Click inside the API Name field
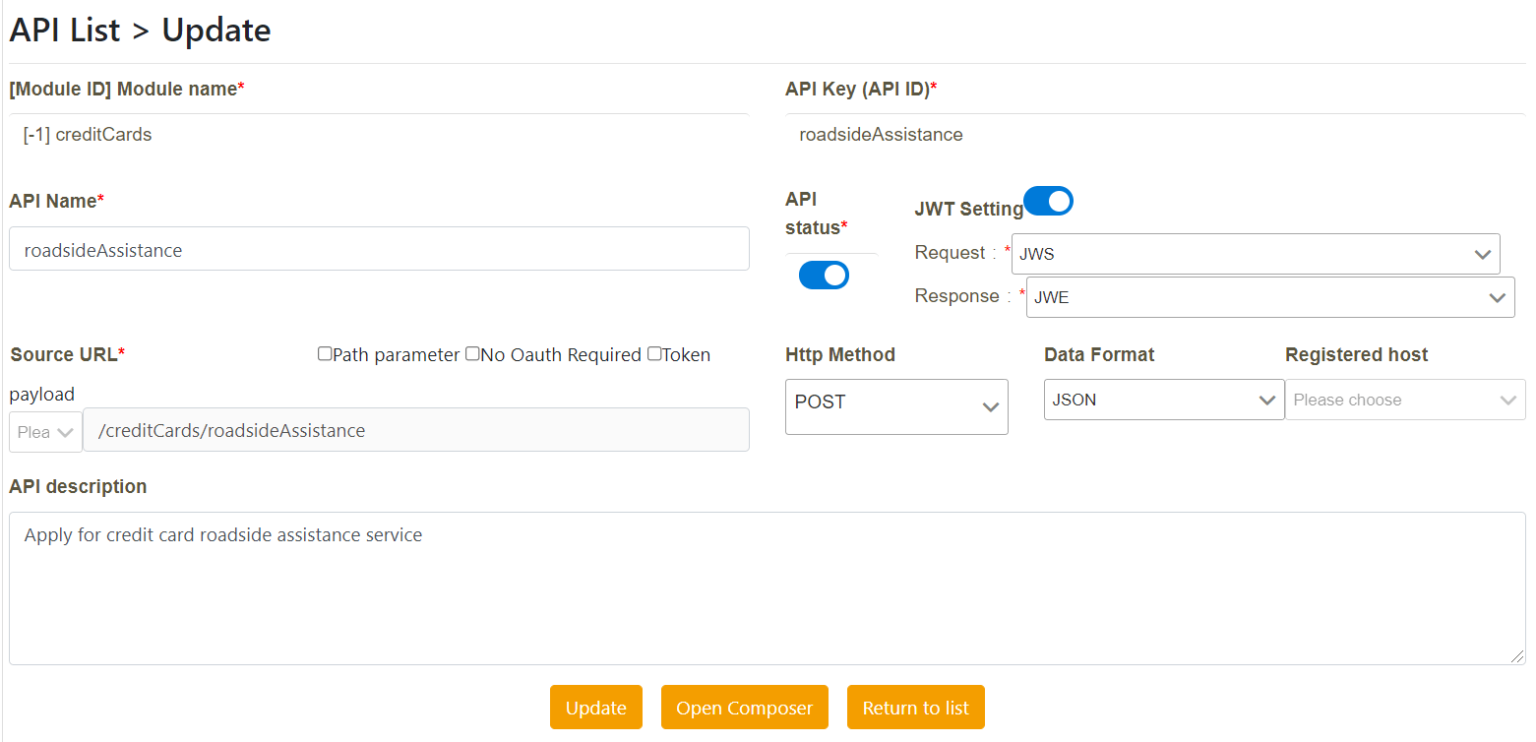 click(380, 248)
